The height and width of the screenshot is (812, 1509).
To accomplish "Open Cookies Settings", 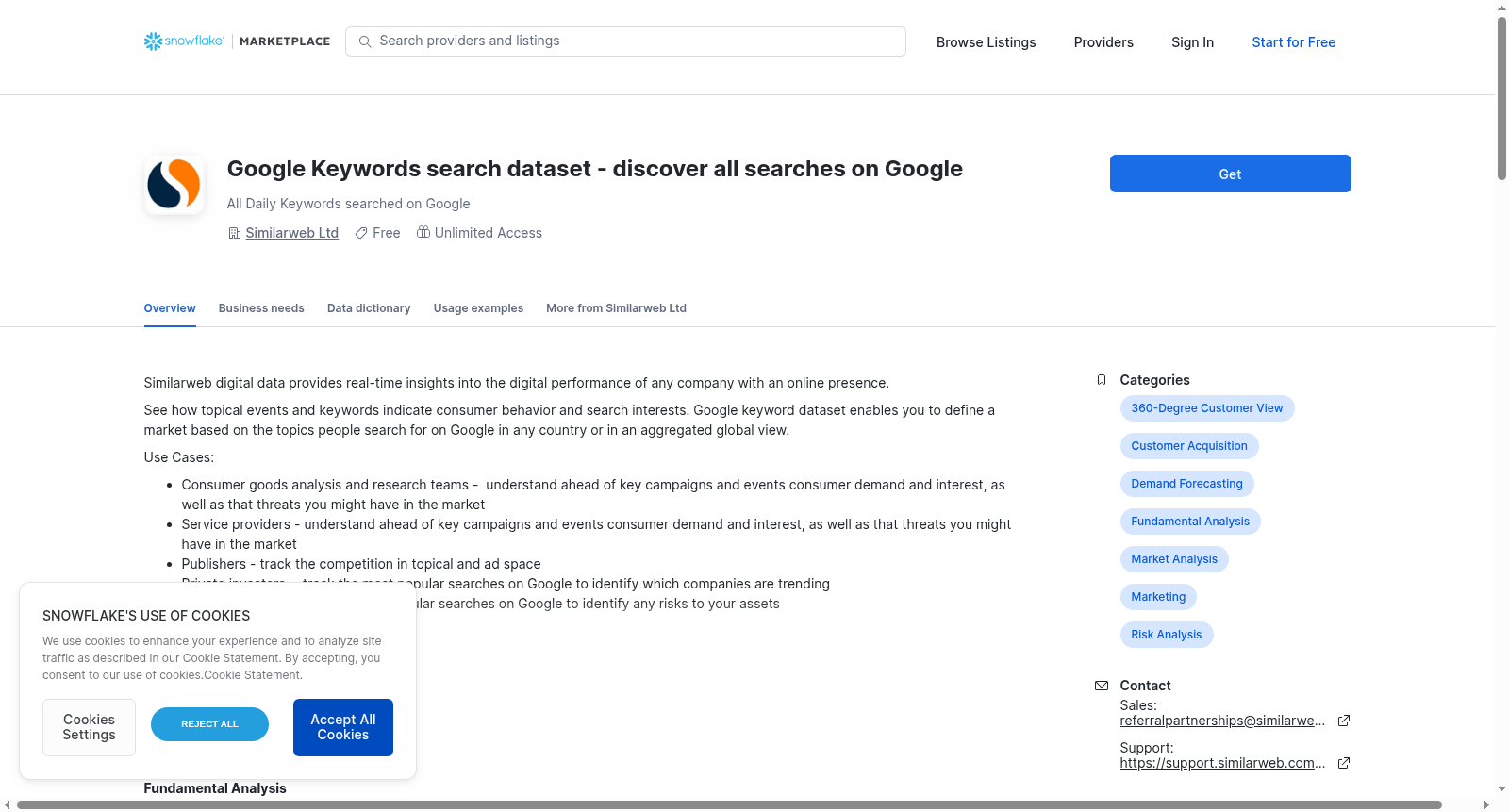I will [89, 727].
